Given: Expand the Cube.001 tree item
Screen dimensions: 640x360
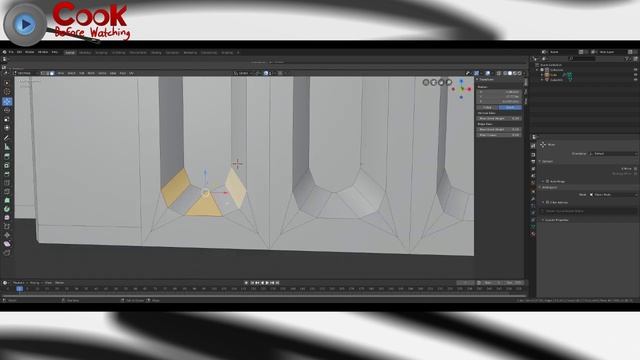Looking at the screenshot, I should click(542, 80).
